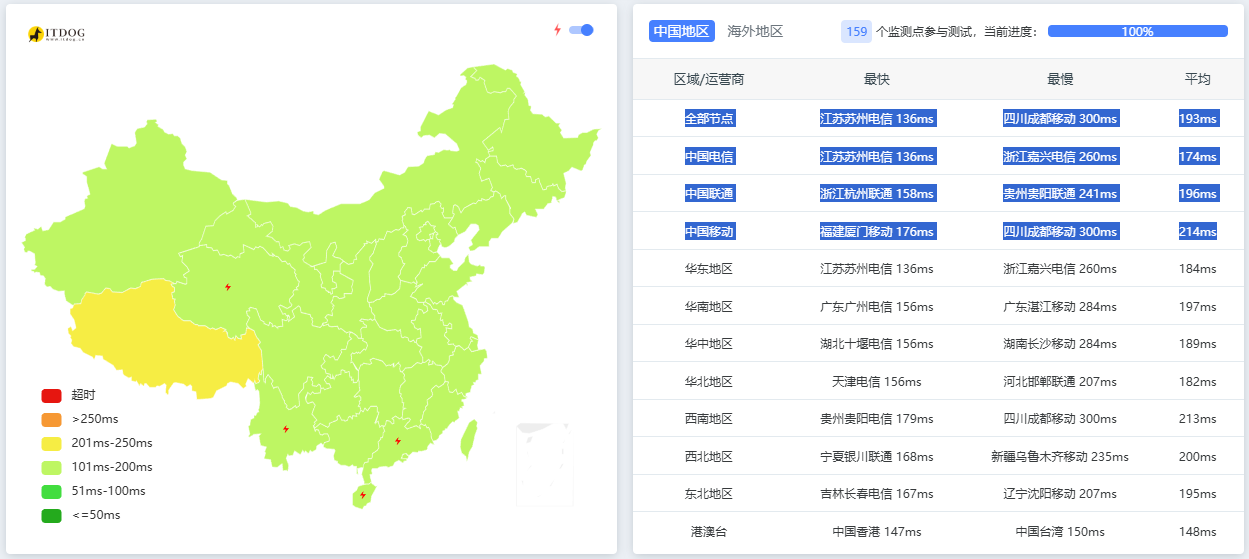The height and width of the screenshot is (559, 1249).
Task: Click the dark green <=50ms legend swatch
Action: click(51, 515)
